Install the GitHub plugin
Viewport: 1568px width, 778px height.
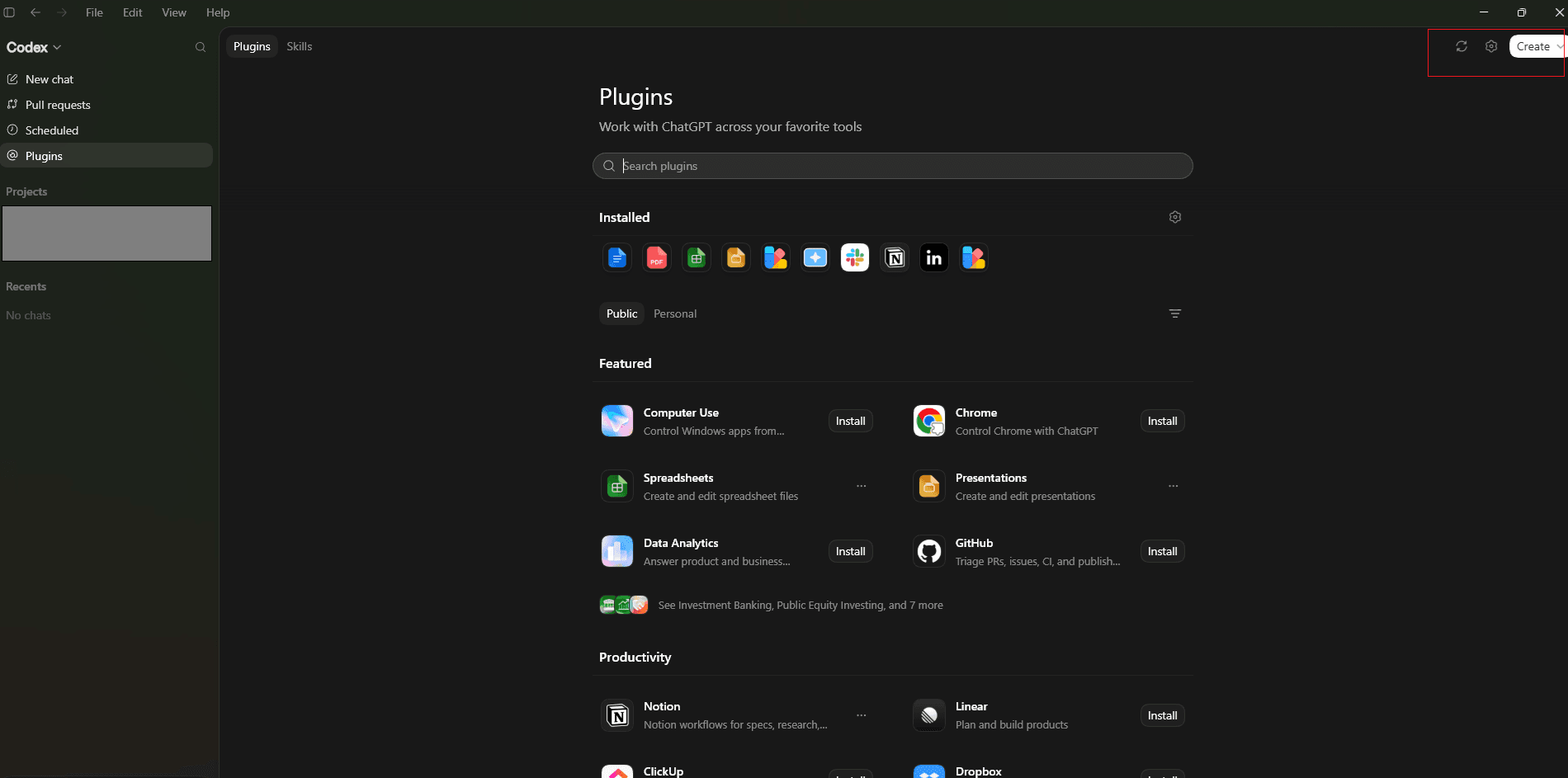(x=1163, y=551)
